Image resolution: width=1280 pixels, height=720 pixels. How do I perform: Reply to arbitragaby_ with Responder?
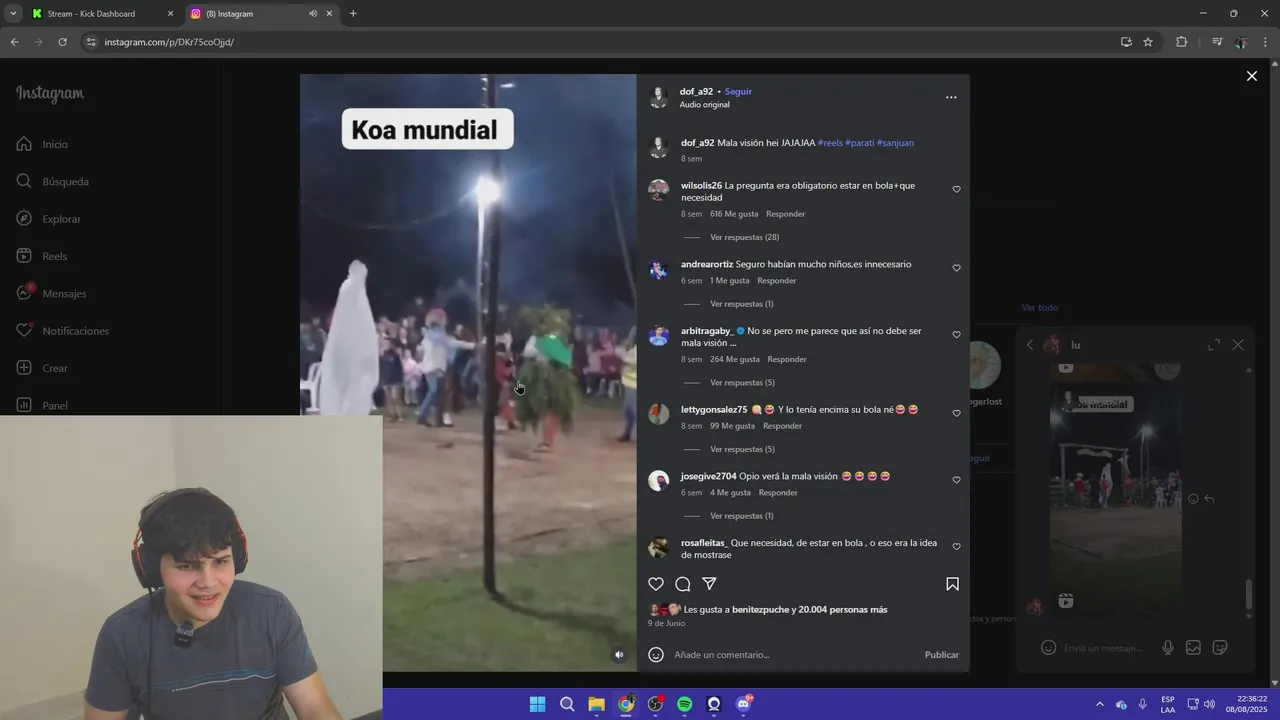pyautogui.click(x=786, y=359)
